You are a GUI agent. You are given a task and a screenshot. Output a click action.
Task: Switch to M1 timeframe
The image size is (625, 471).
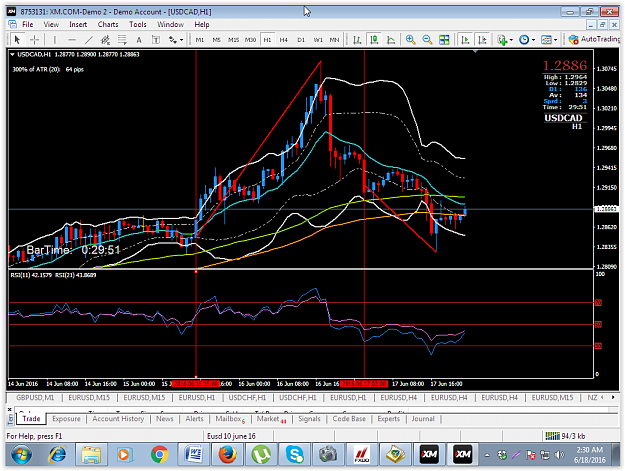[200, 39]
